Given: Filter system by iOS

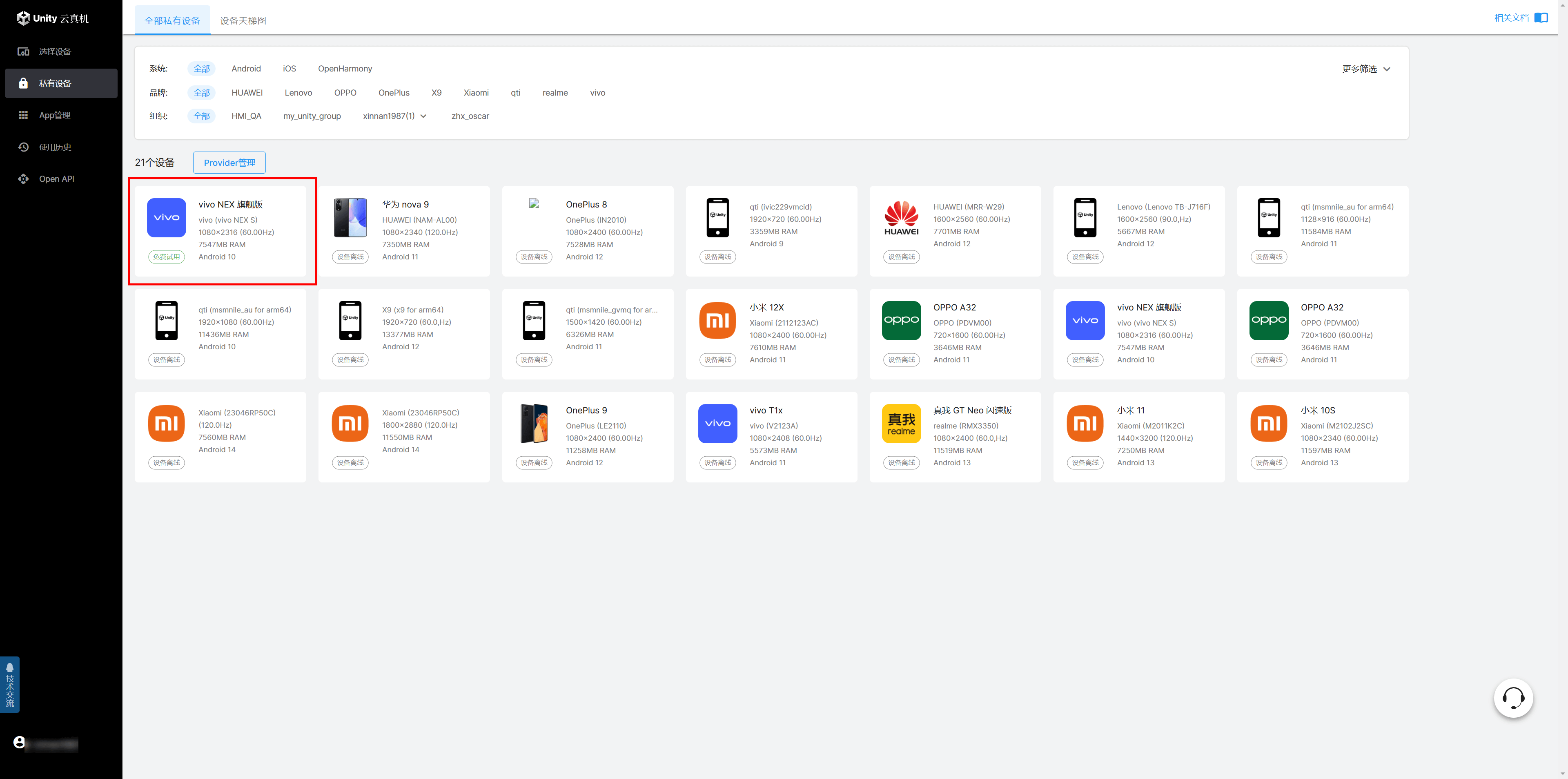Looking at the screenshot, I should pos(289,69).
